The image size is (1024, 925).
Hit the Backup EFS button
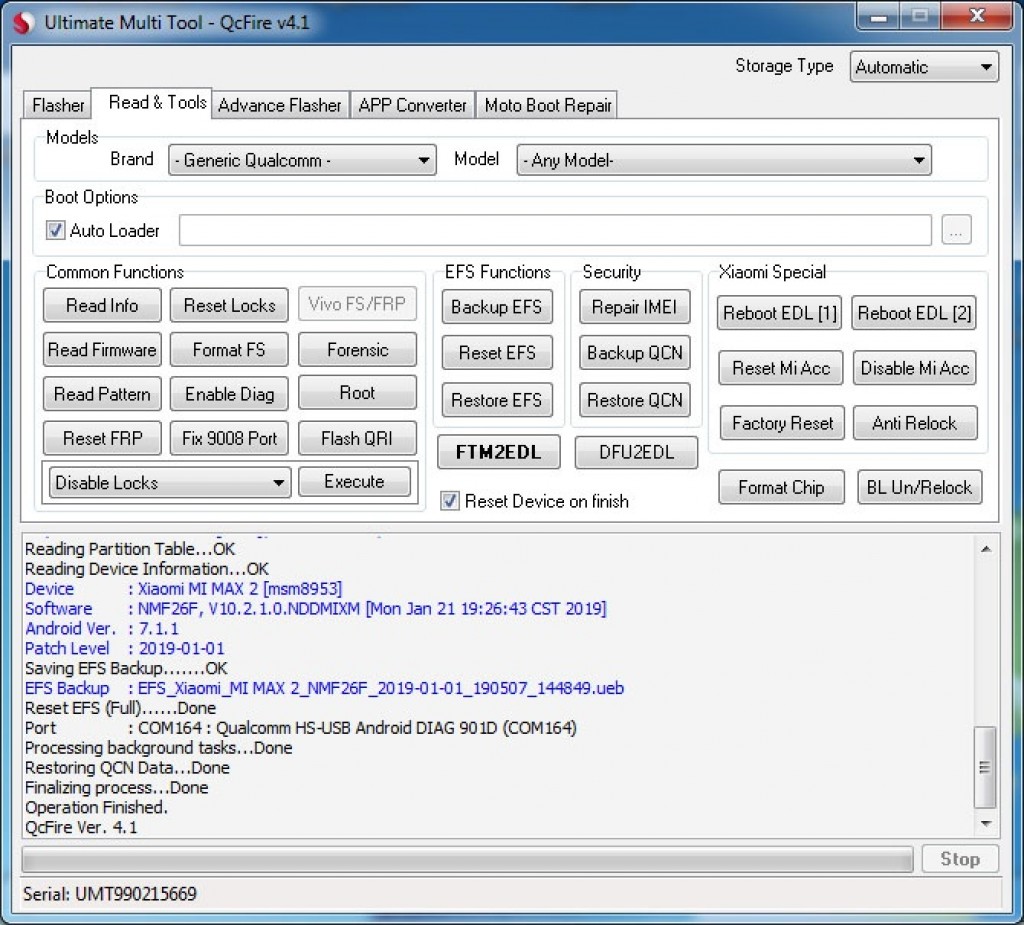[496, 307]
